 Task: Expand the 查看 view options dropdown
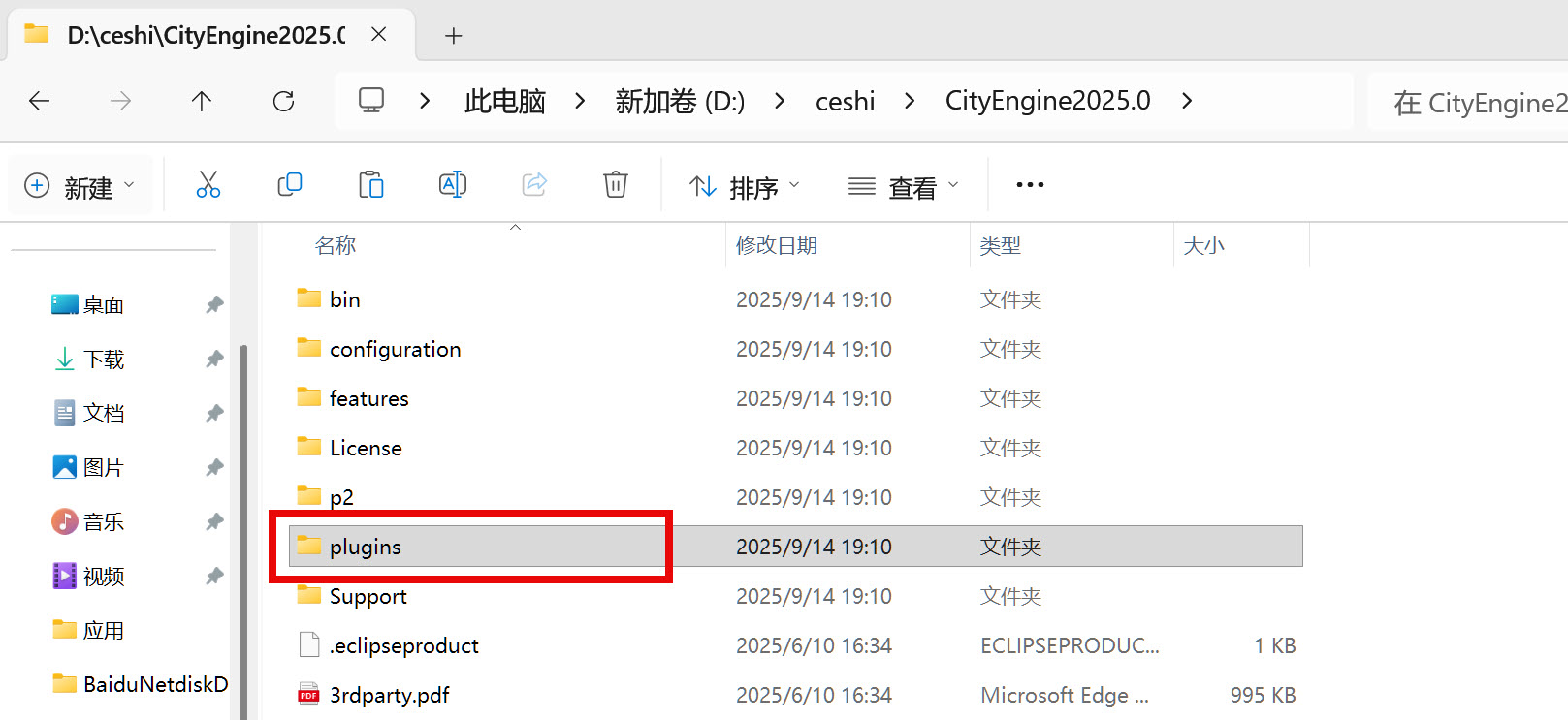pos(903,186)
